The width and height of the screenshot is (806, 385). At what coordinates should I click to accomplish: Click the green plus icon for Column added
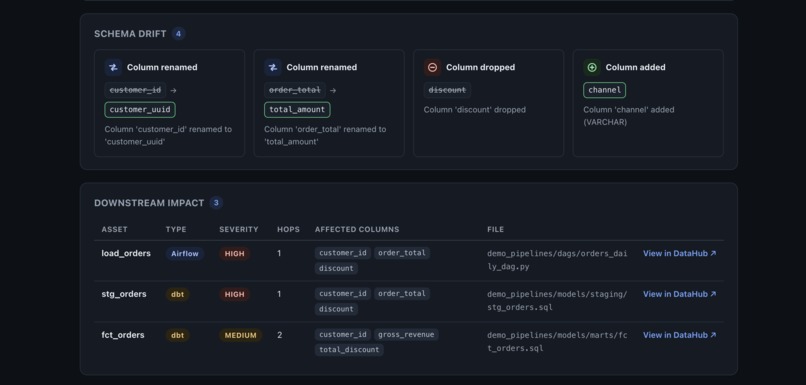tap(592, 67)
